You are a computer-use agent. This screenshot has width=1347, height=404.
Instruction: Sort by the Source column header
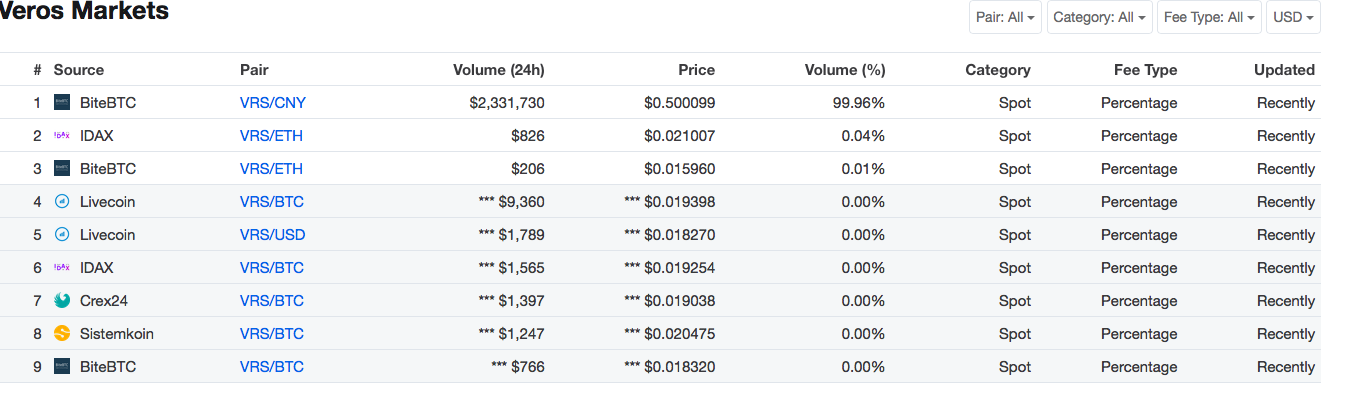point(79,70)
